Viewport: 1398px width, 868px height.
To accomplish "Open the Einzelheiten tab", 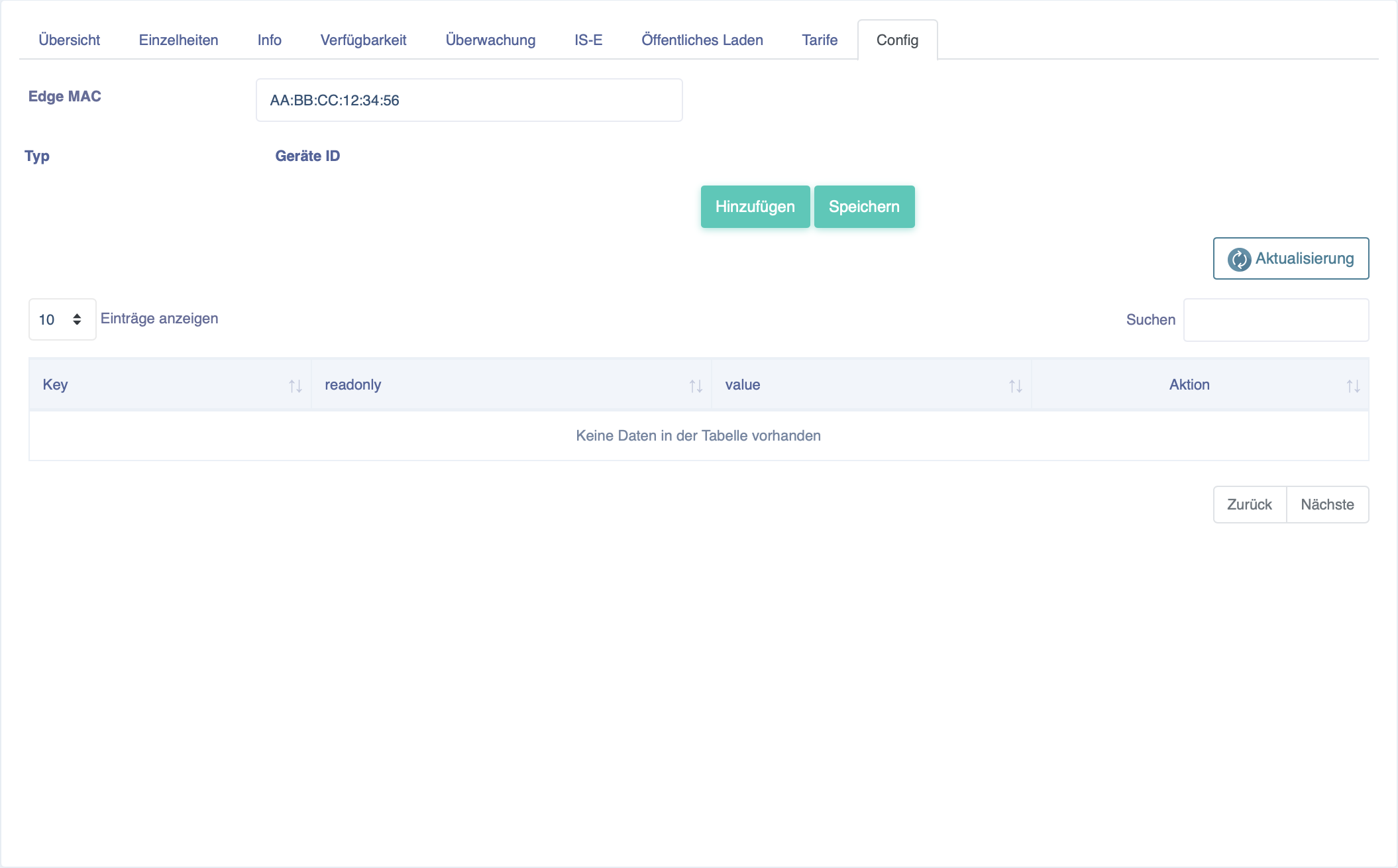I will [178, 40].
